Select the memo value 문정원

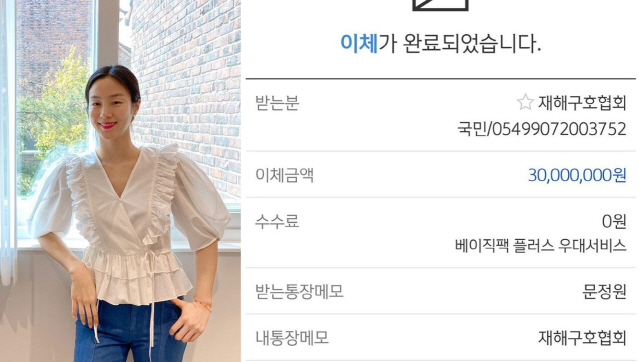click(x=604, y=292)
